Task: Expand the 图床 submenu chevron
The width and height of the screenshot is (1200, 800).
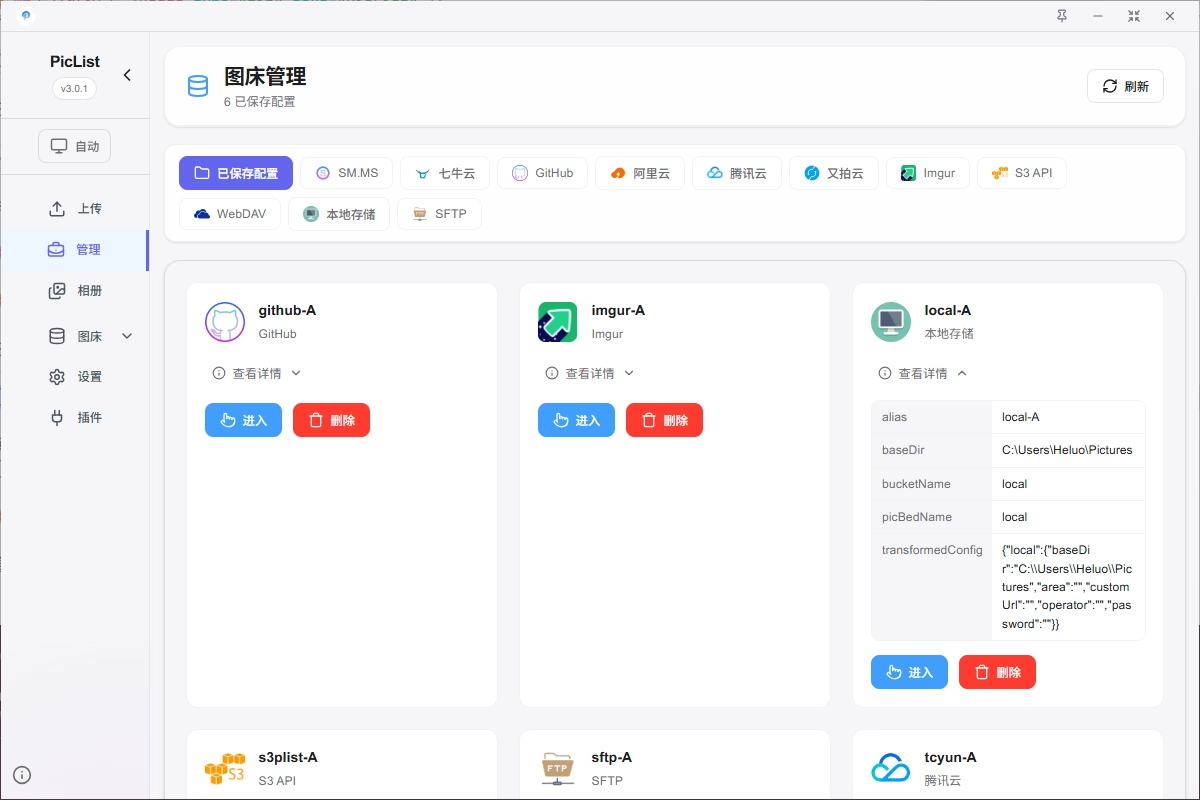Action: 127,336
